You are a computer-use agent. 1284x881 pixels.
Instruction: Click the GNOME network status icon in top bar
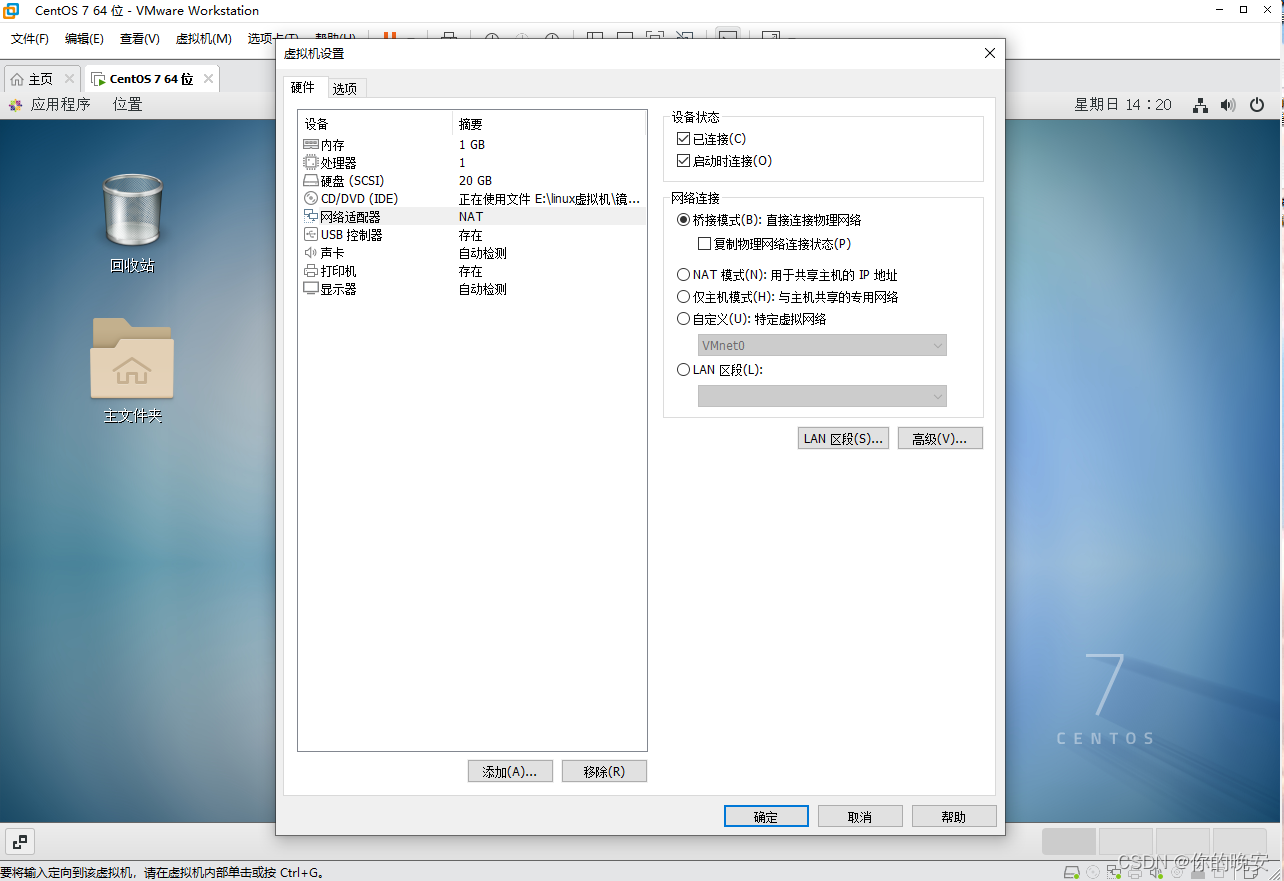(1201, 105)
